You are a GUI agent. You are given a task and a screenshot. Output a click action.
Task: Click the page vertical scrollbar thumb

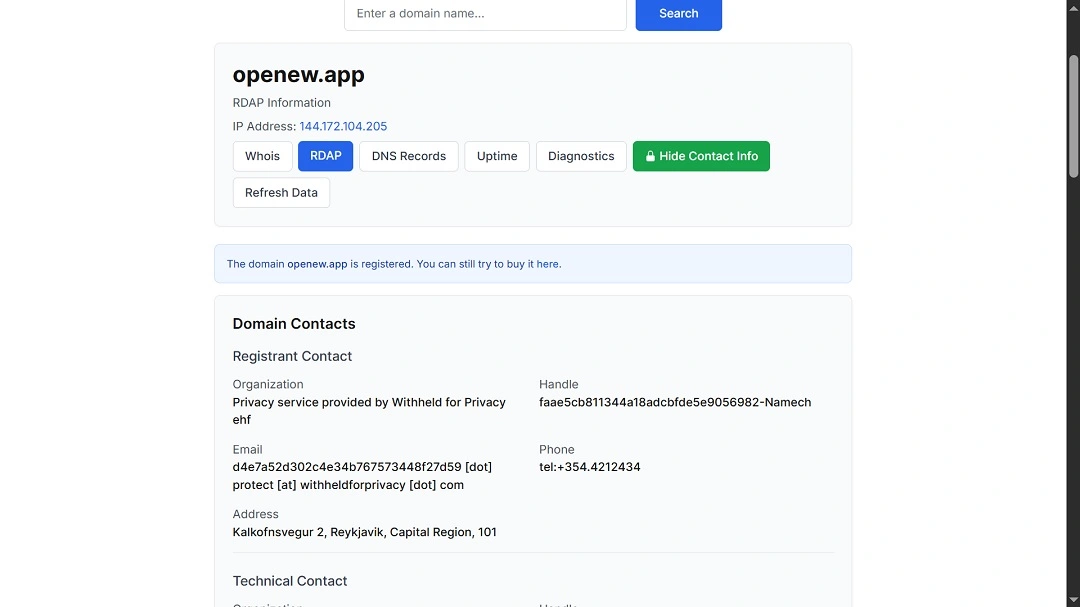click(1073, 117)
